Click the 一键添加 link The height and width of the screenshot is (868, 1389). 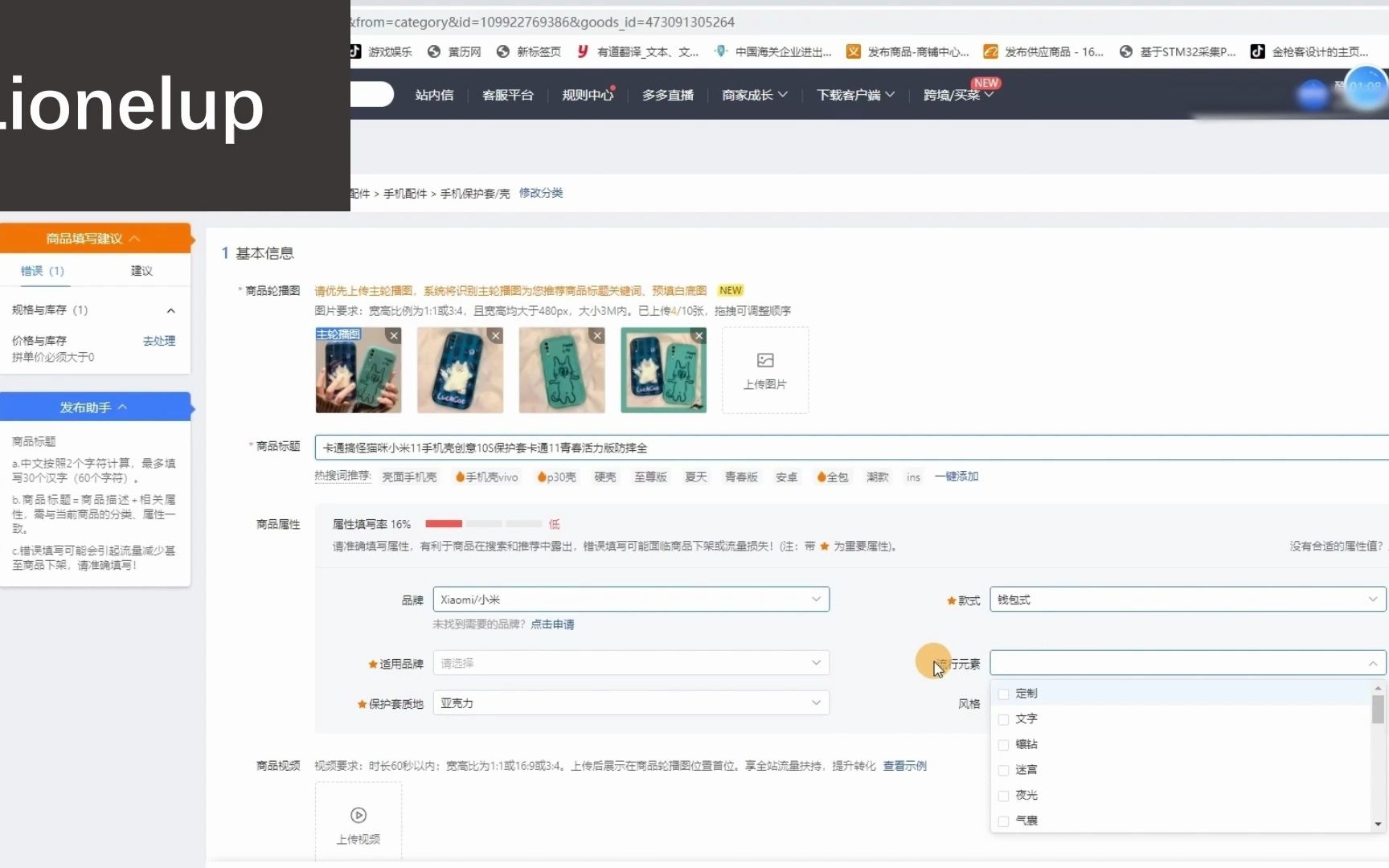coord(957,477)
